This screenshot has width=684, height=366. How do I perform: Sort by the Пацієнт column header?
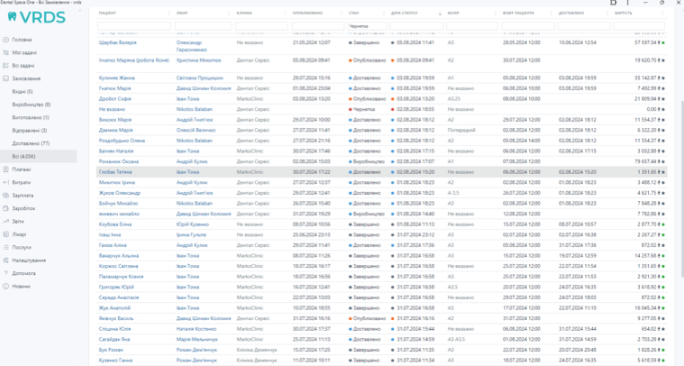[x=107, y=13]
